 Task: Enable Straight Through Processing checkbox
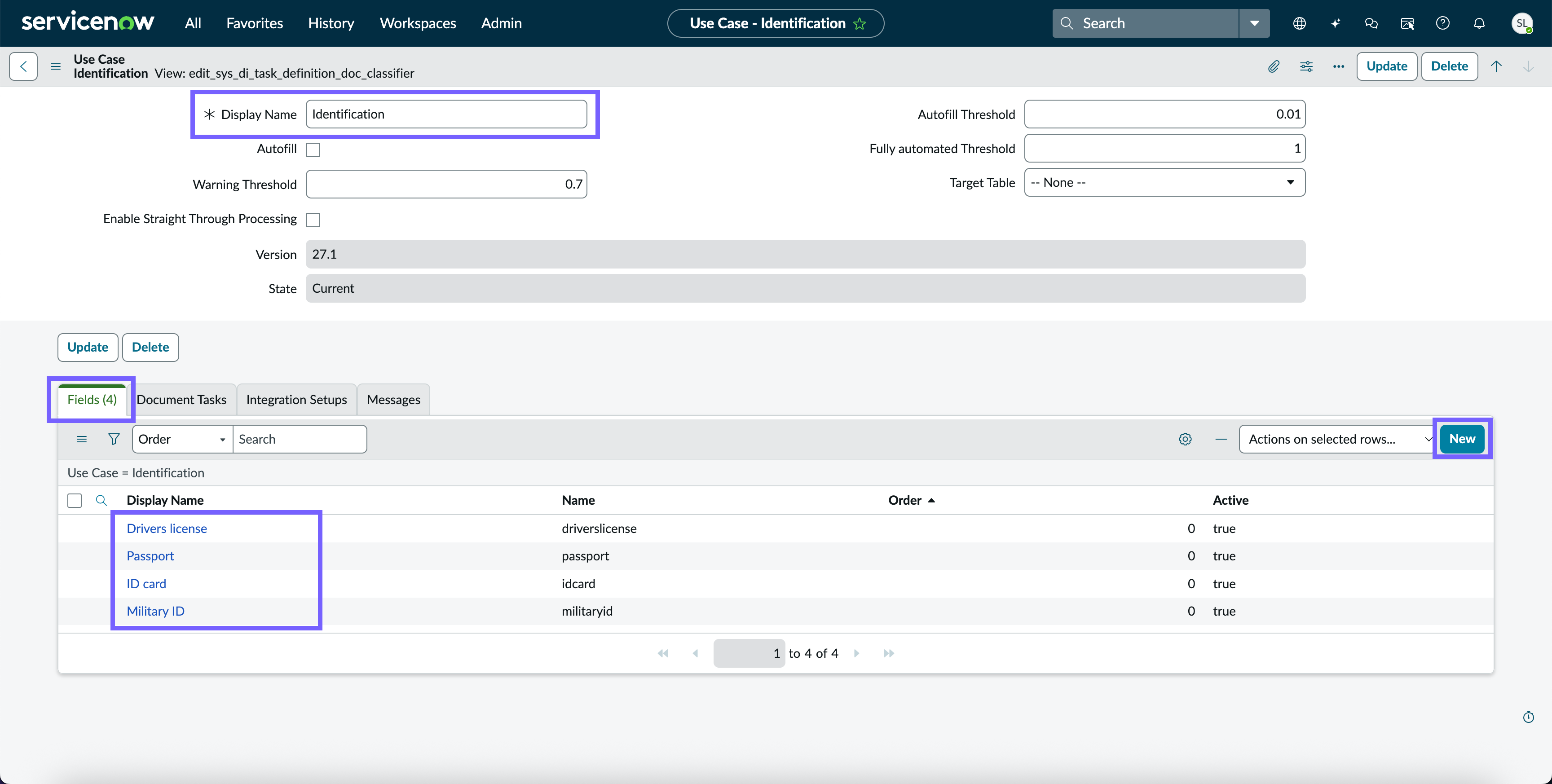(313, 220)
